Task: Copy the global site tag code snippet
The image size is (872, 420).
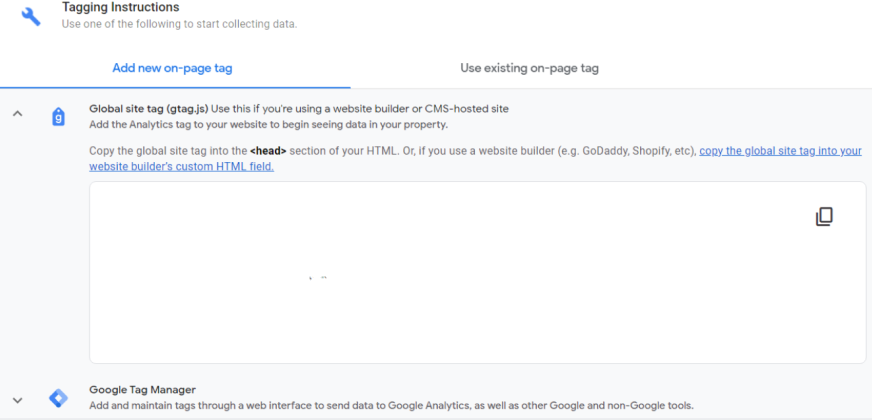Action: click(824, 217)
